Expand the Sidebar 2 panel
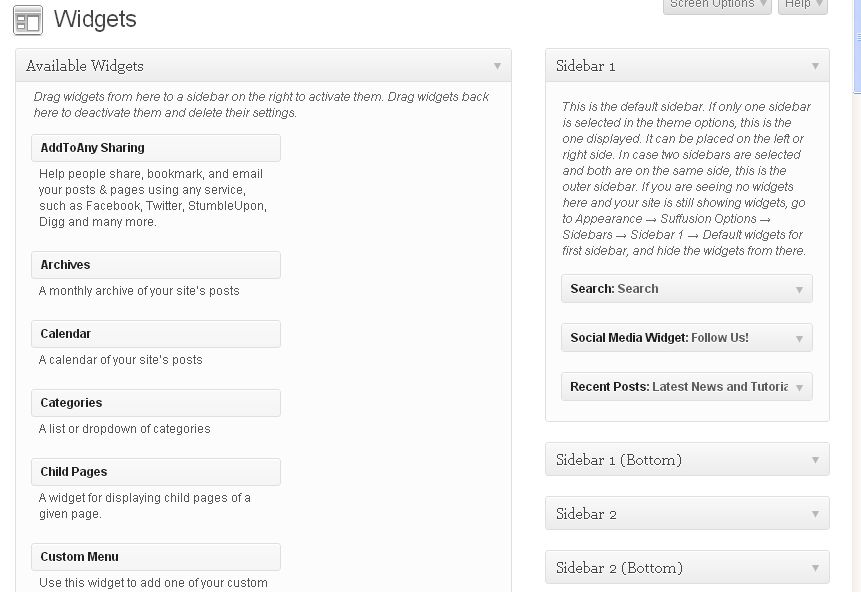This screenshot has width=861, height=592. tap(815, 514)
